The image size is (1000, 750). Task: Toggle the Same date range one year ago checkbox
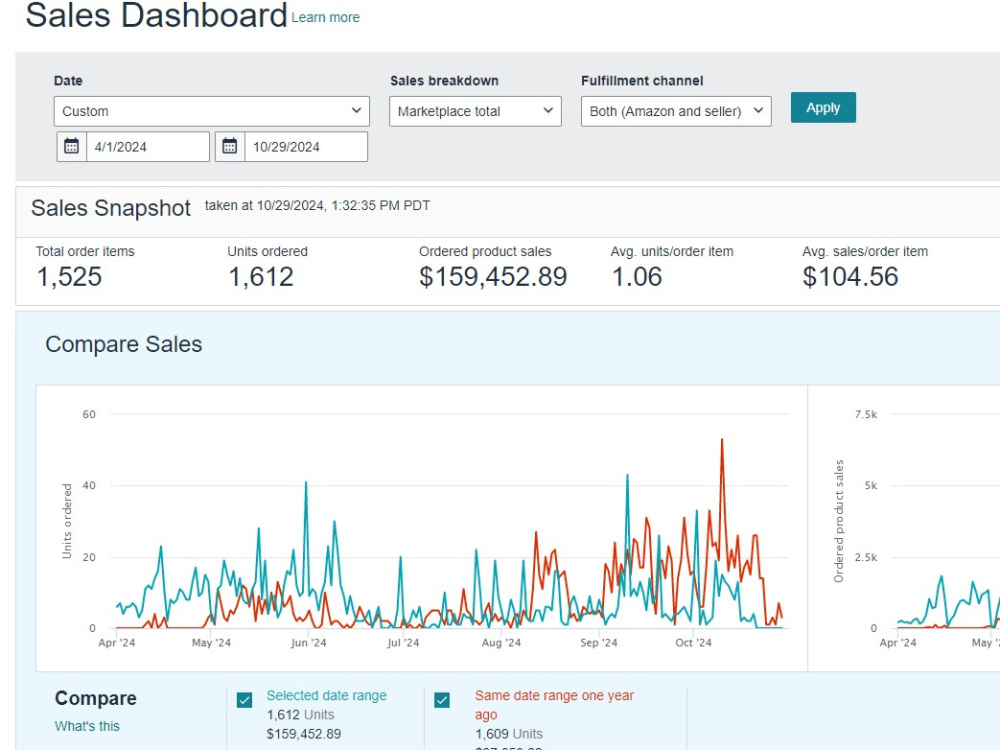pyautogui.click(x=442, y=700)
